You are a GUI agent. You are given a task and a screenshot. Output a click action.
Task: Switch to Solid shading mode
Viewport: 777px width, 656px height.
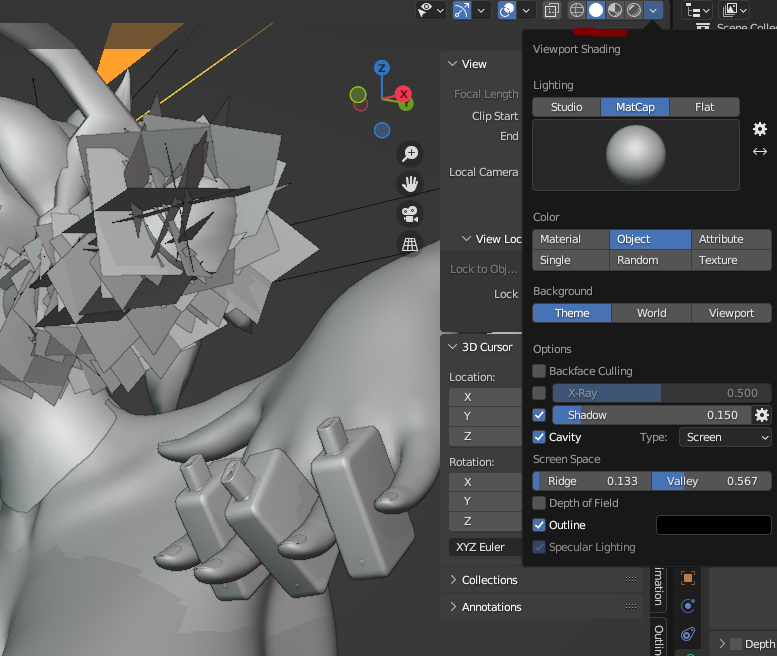tap(596, 10)
